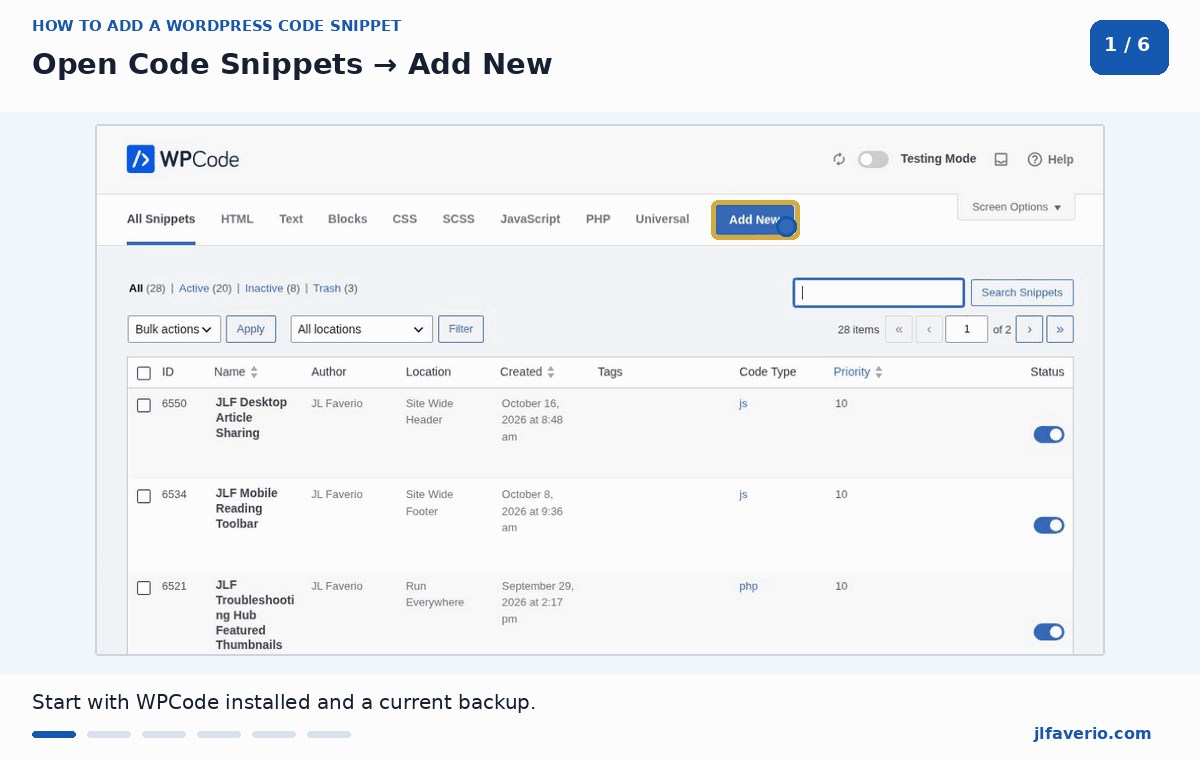Screen dimensions: 1200x760
Task: Switch to the HTML tab
Action: coord(237,219)
